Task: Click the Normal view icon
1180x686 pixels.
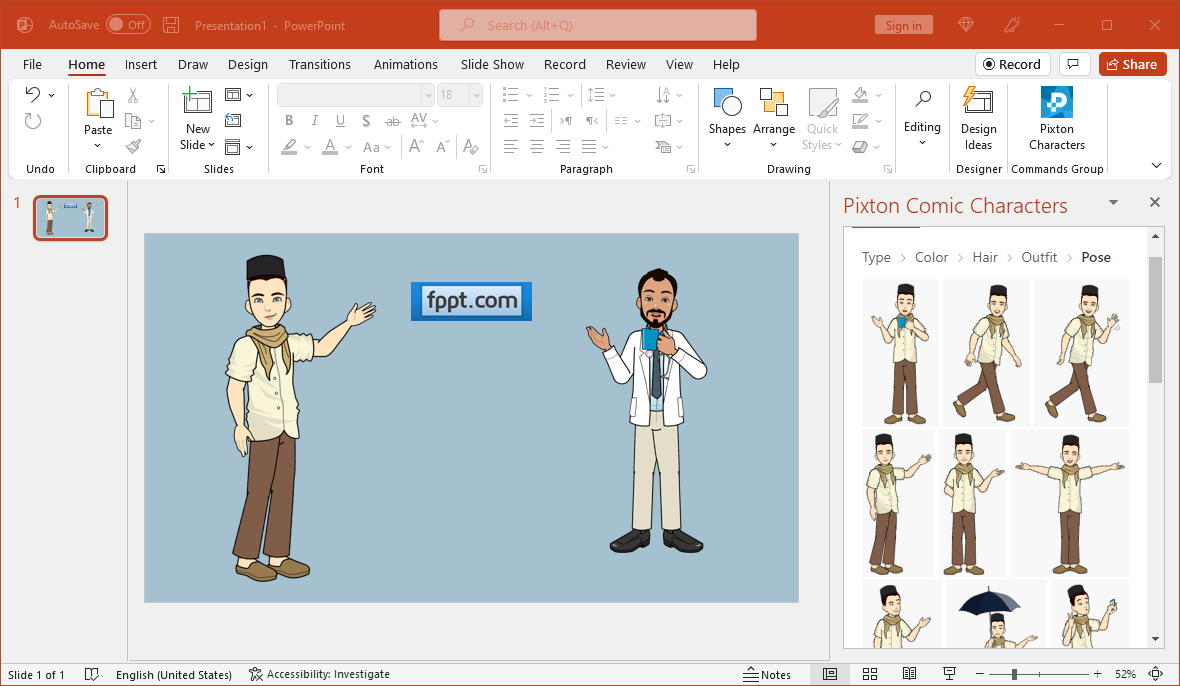Action: click(x=830, y=674)
